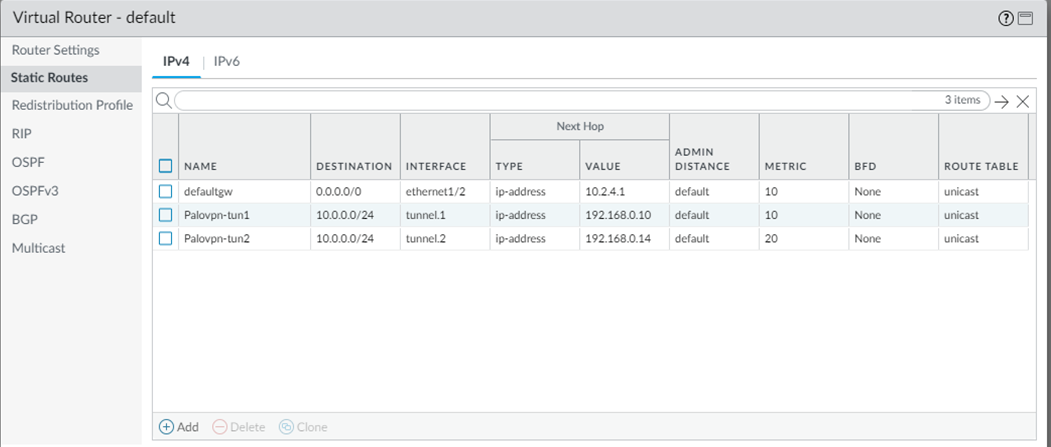Check the Palovpn-tun1 route checkbox

pyautogui.click(x=166, y=215)
